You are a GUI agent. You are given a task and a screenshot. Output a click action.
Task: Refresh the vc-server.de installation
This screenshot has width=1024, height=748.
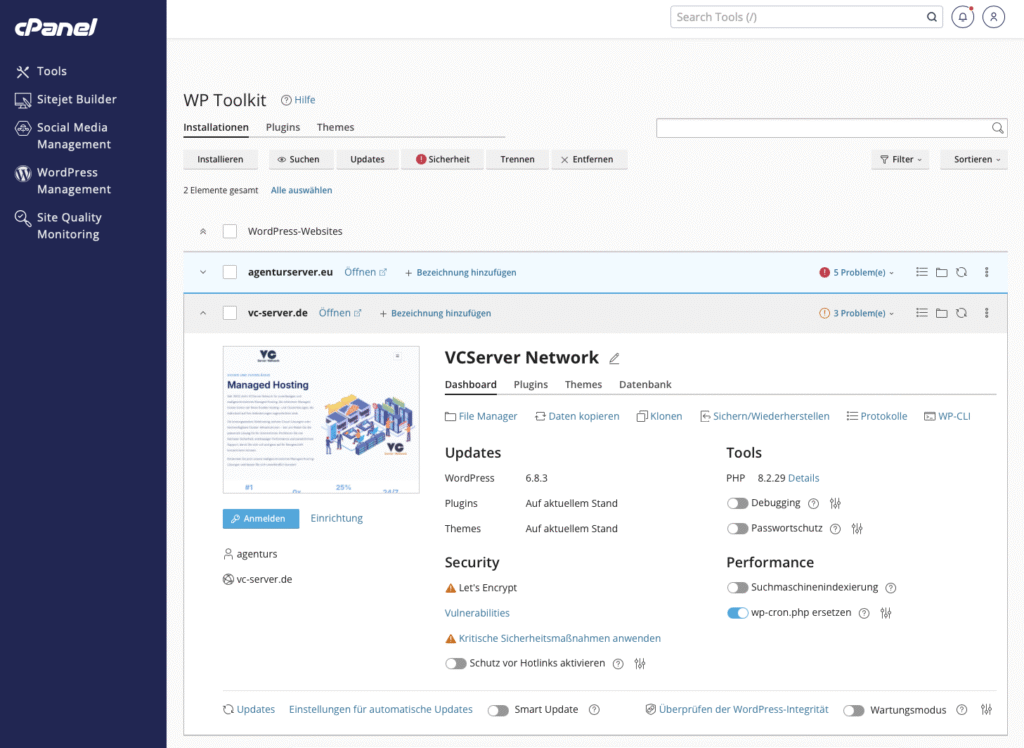coord(961,312)
